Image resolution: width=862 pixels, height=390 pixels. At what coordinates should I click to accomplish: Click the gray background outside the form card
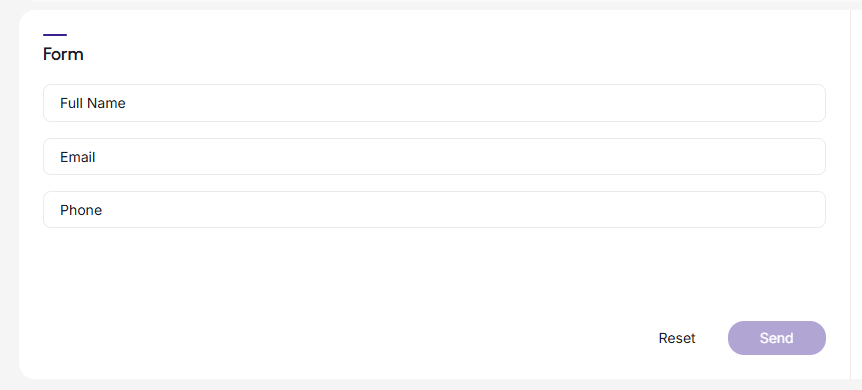coord(9,220)
